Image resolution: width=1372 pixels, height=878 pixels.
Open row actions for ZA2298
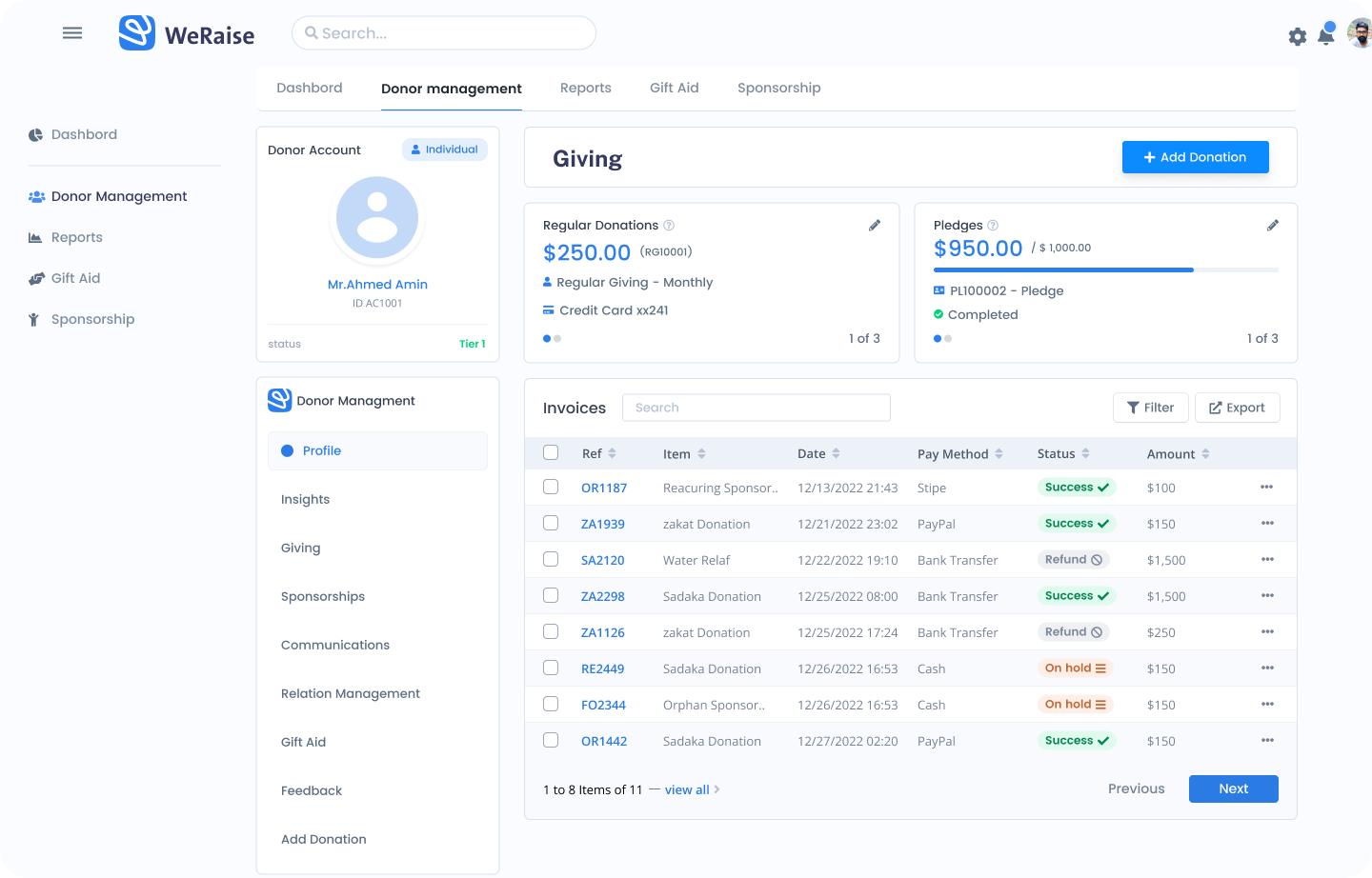coord(1267,596)
